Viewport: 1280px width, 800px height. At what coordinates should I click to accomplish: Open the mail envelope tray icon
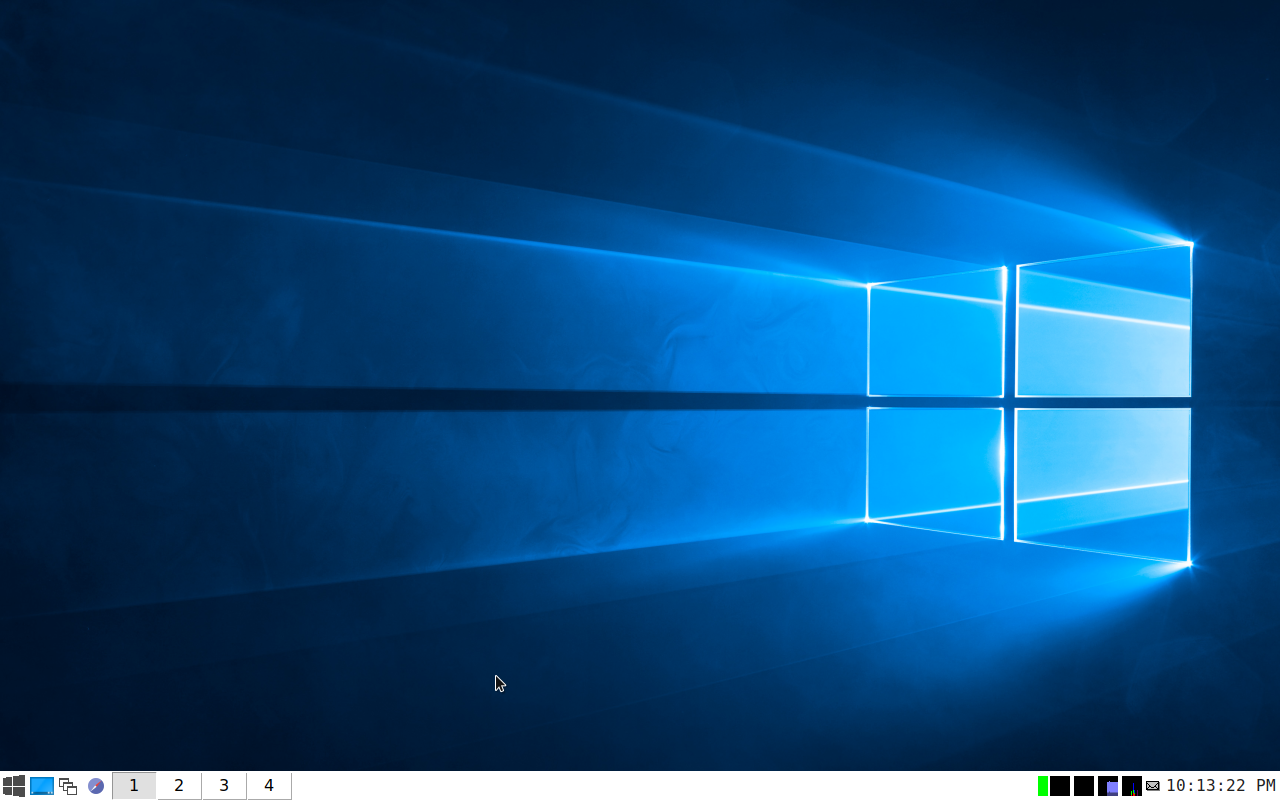[1153, 786]
